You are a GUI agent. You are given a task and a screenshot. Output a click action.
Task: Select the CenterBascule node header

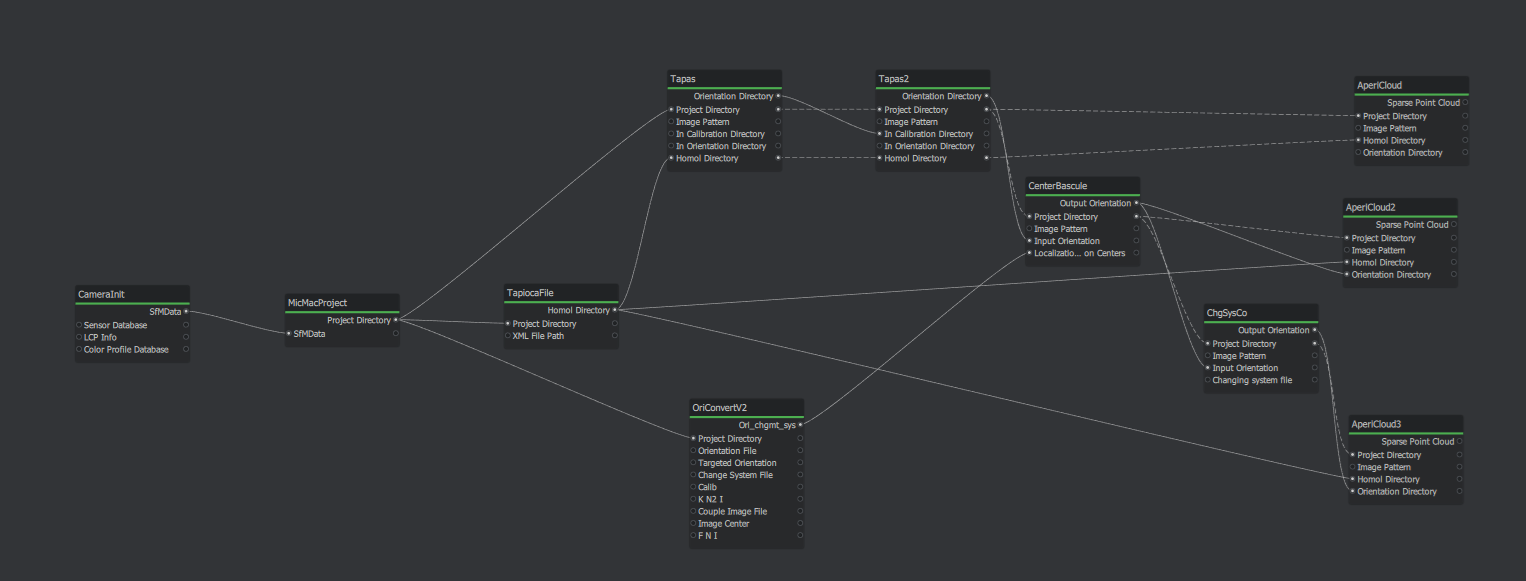click(x=1082, y=186)
